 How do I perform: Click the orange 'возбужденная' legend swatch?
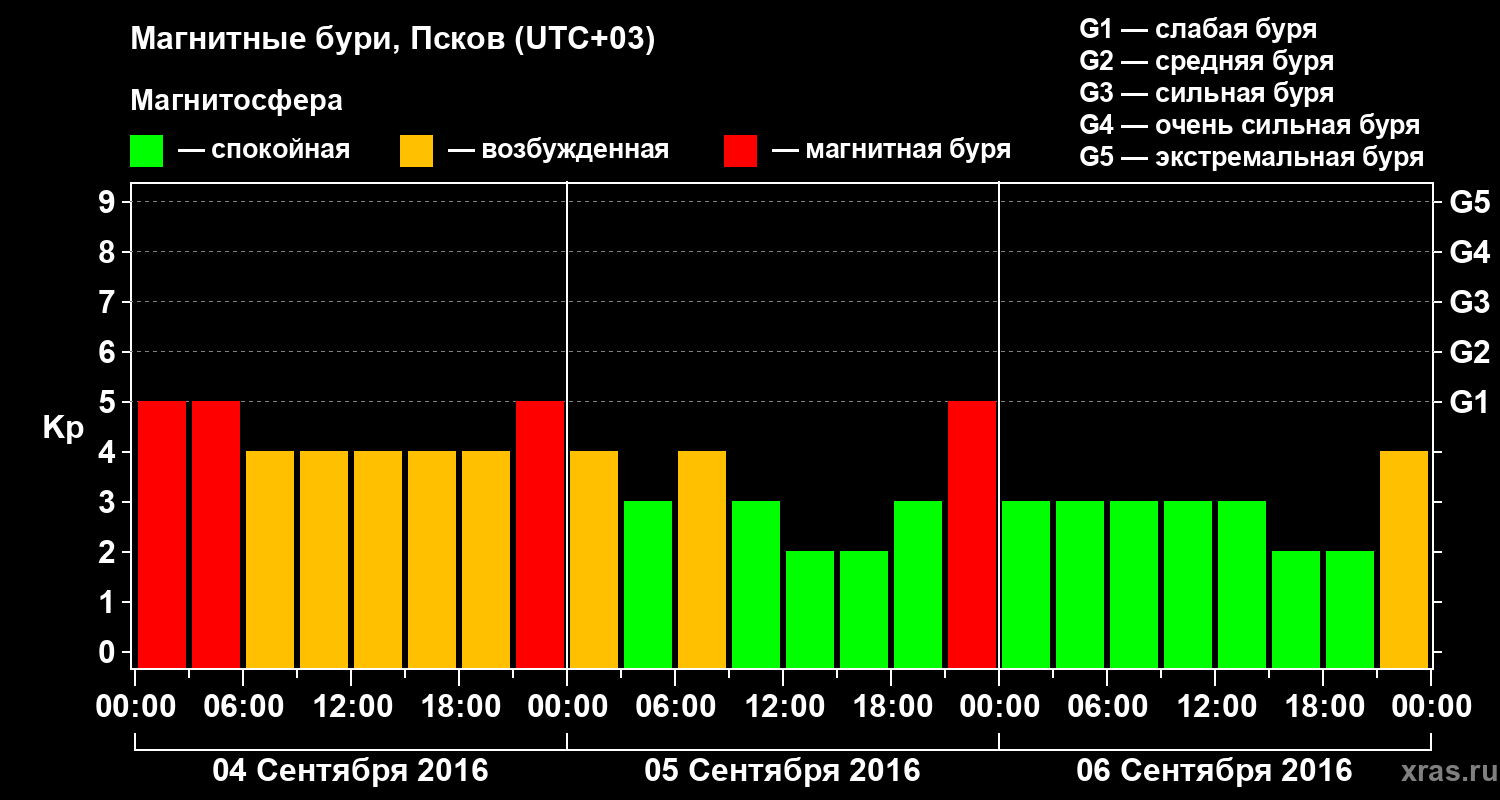(416, 151)
